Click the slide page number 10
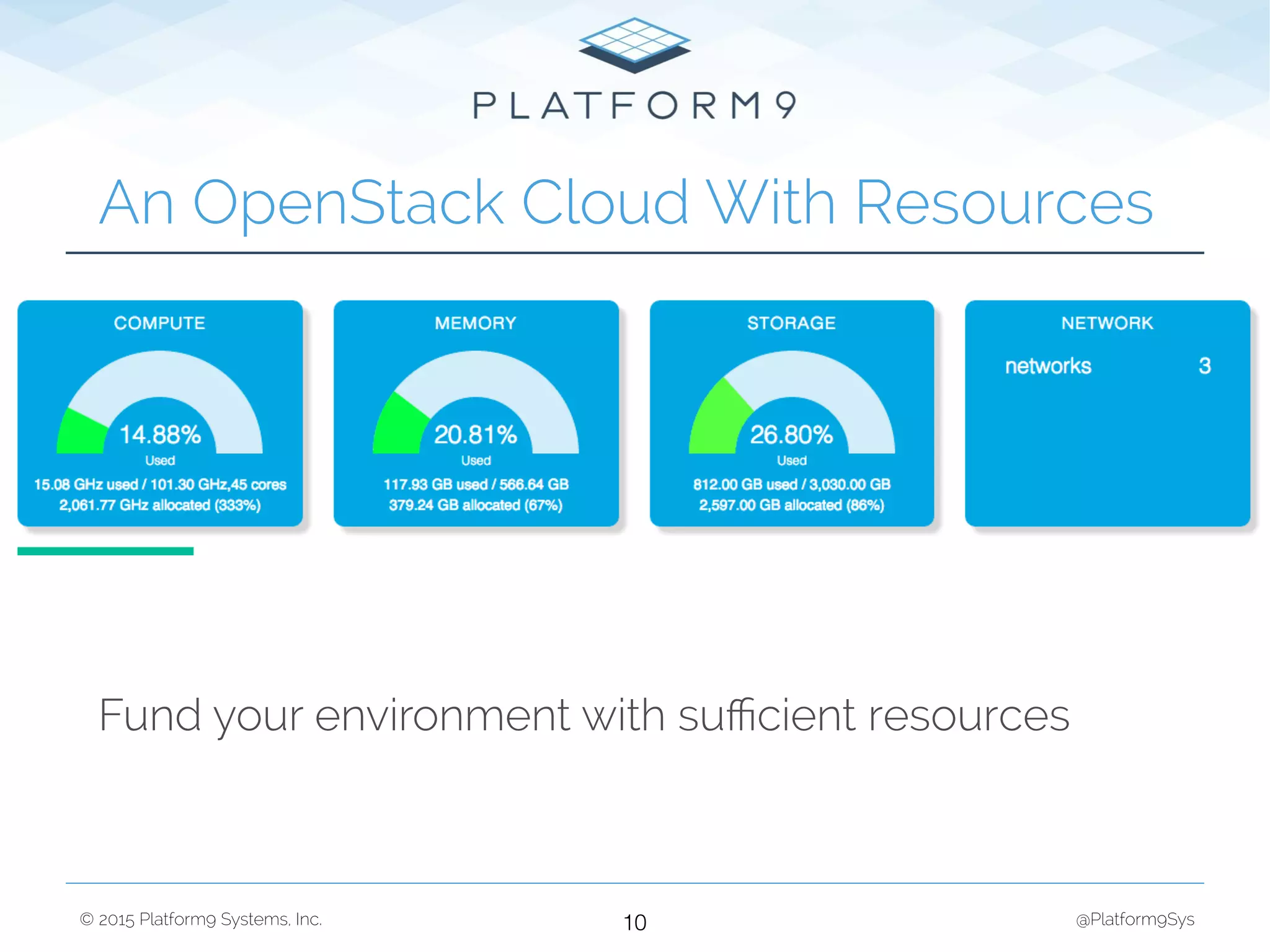 click(x=634, y=922)
